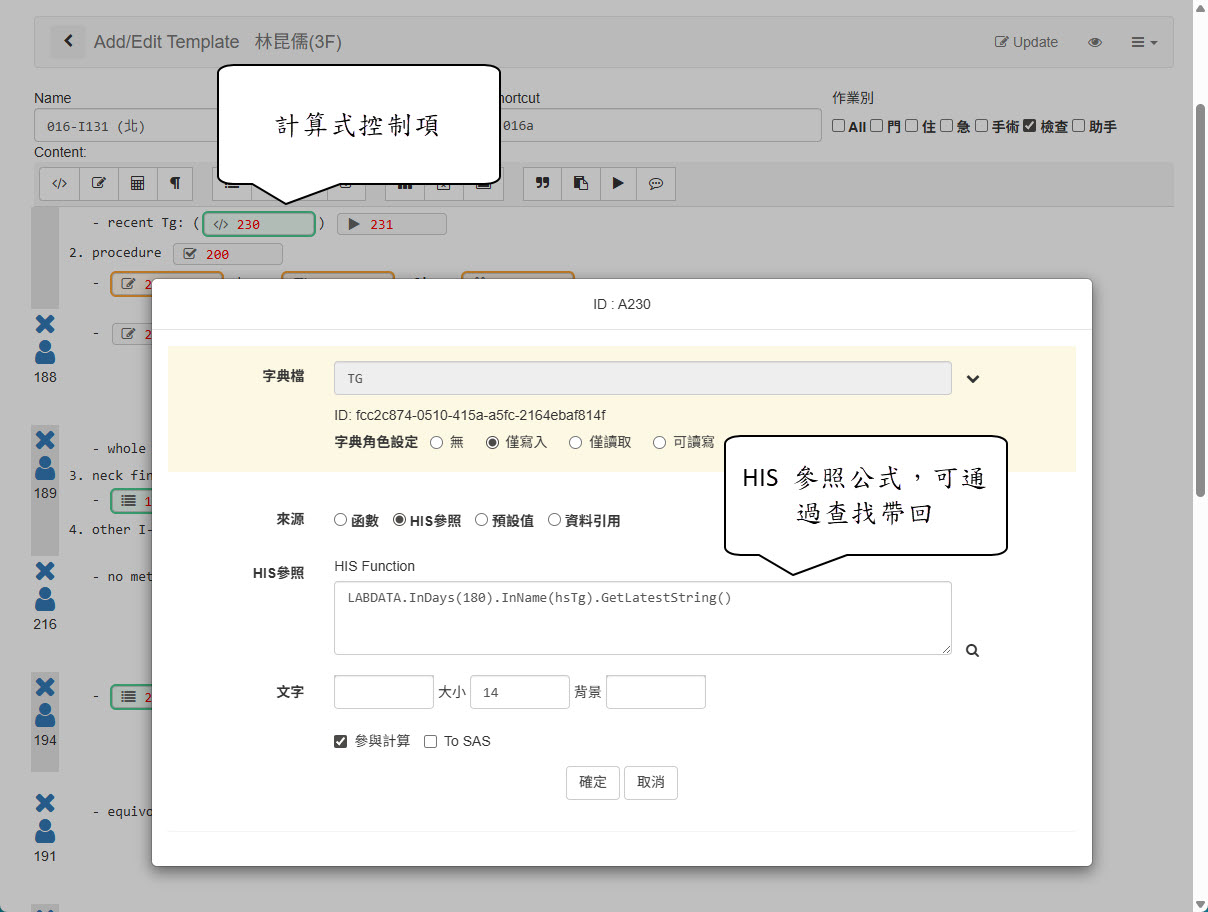Click the calculator toolbar icon
Screen dimensions: 1208x912
click(137, 184)
